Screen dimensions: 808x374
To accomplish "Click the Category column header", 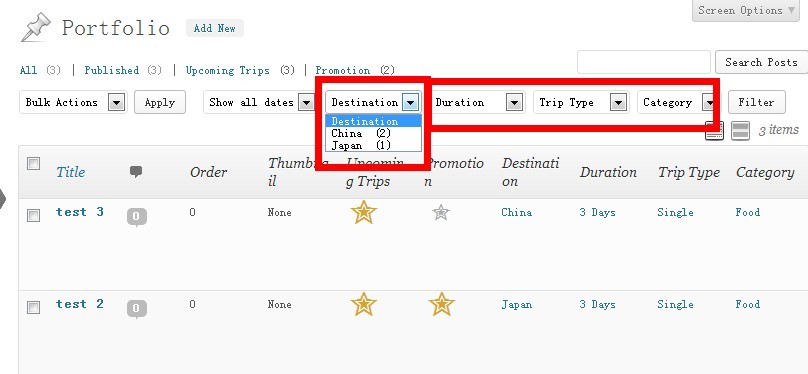I will click(x=765, y=173).
